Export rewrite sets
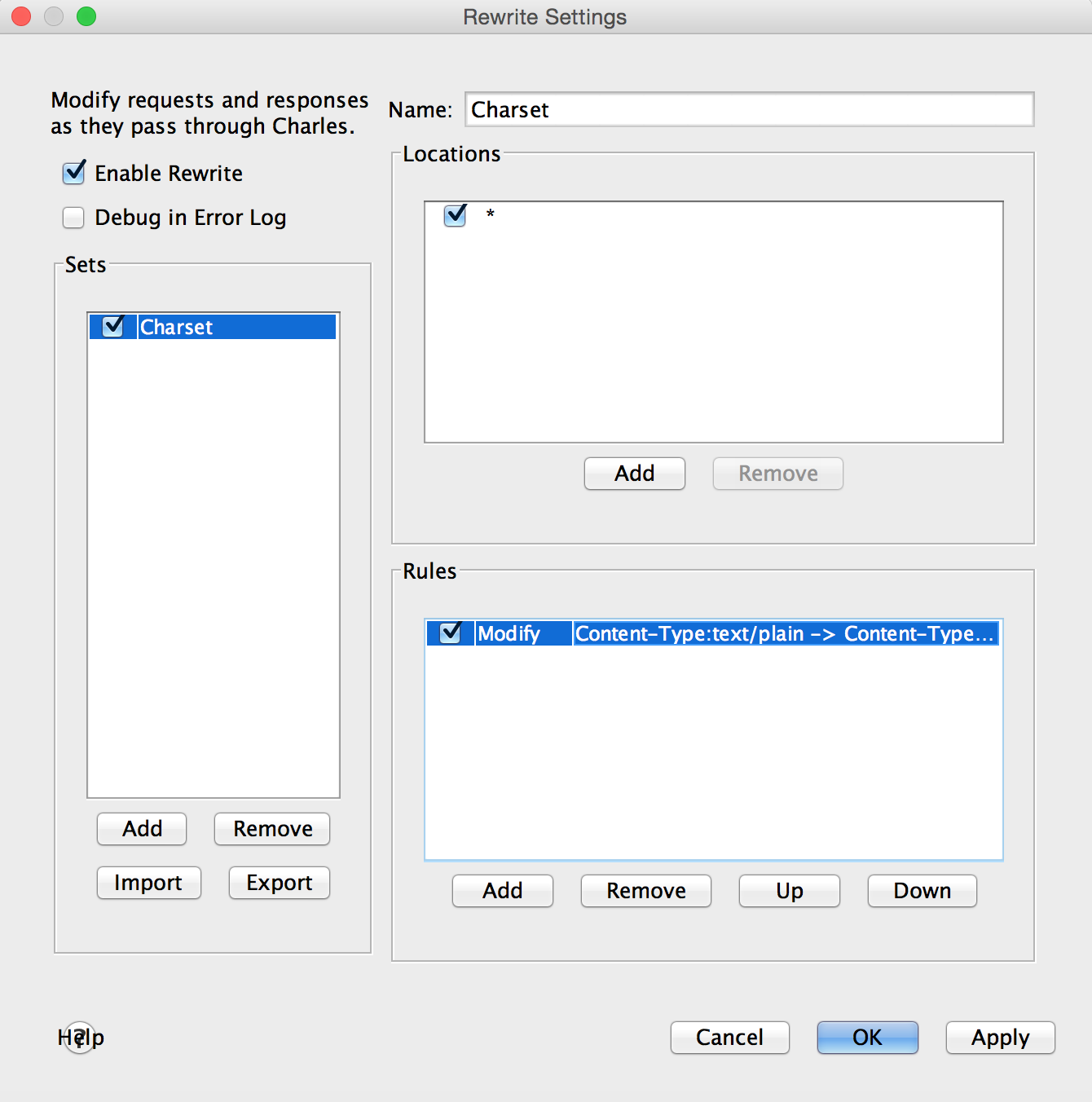 coord(280,883)
